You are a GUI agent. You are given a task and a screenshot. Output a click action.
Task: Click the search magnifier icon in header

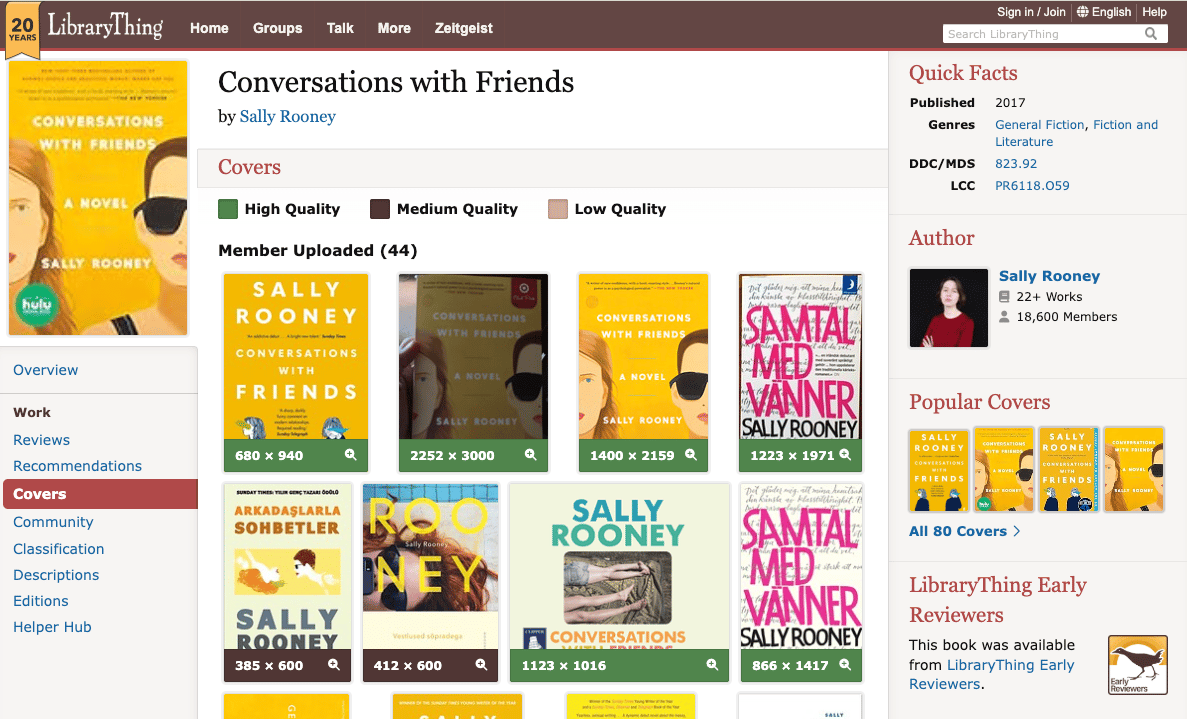(1151, 33)
